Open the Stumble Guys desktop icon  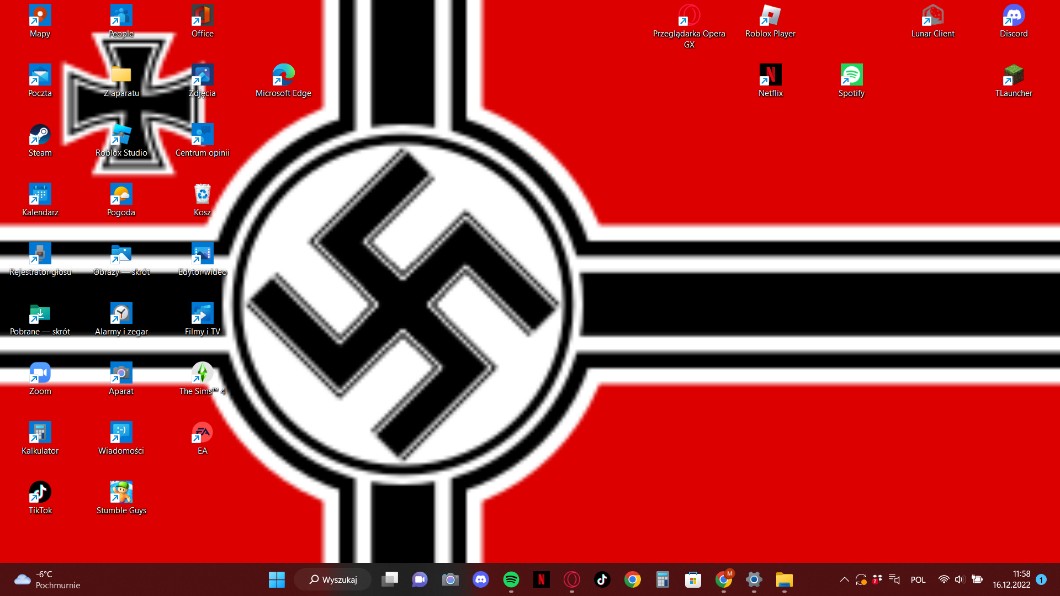(x=121, y=493)
